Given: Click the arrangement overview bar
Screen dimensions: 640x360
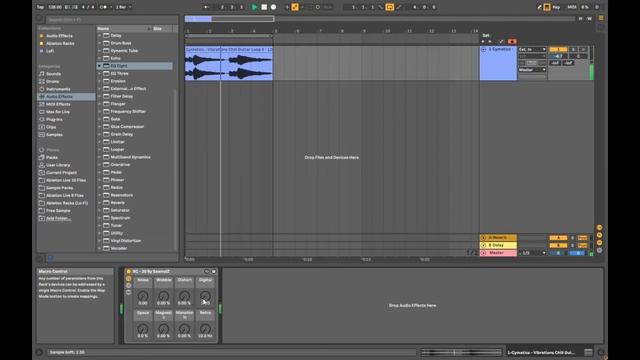Looking at the screenshot, I should [380, 19].
